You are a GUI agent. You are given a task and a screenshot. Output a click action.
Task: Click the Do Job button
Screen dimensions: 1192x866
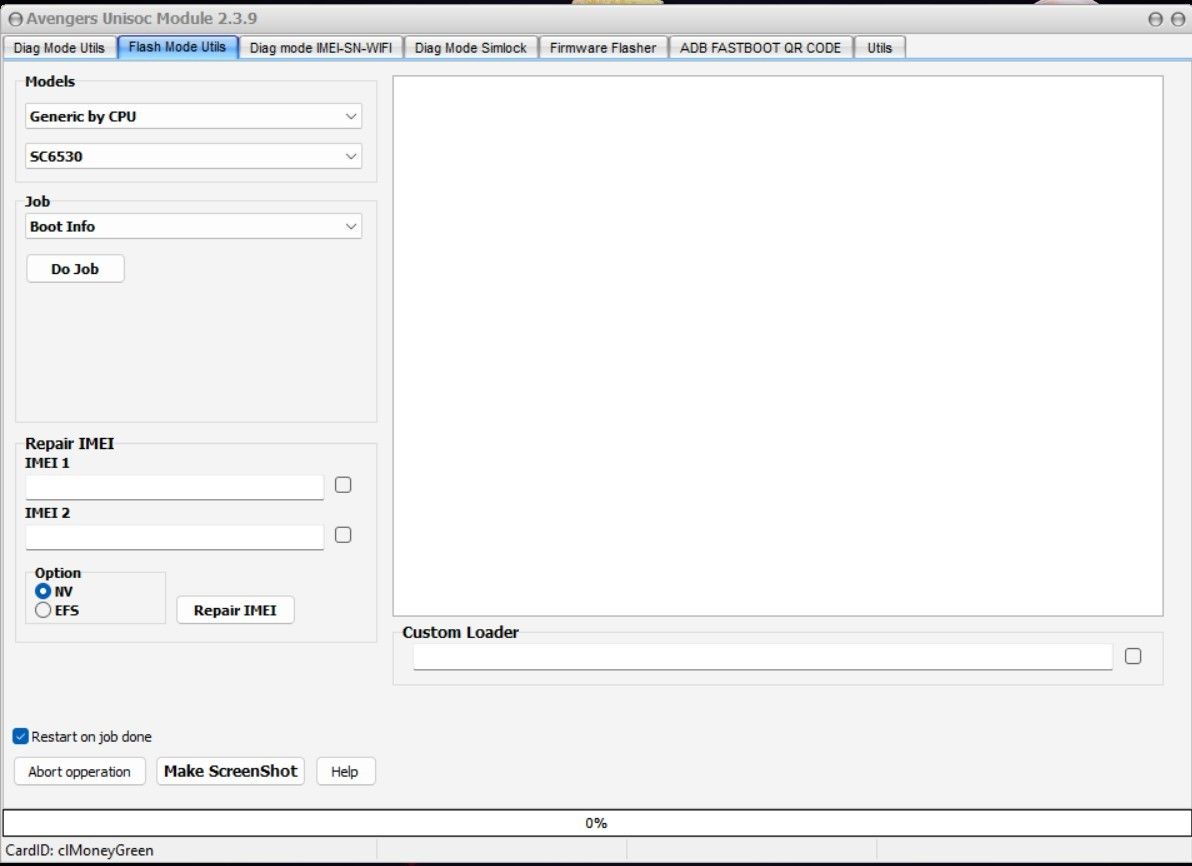[x=75, y=269]
